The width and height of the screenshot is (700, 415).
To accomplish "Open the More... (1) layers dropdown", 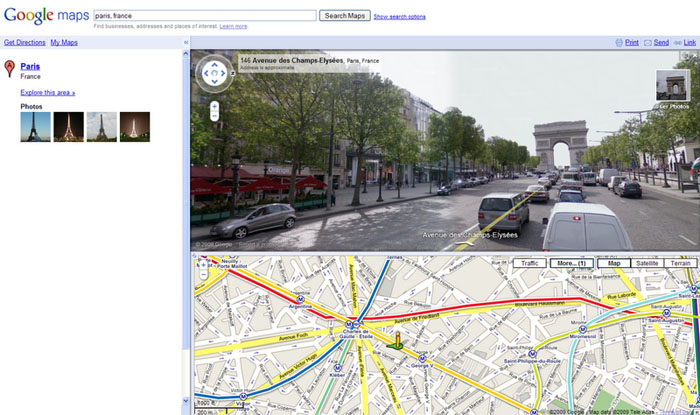I will click(571, 263).
